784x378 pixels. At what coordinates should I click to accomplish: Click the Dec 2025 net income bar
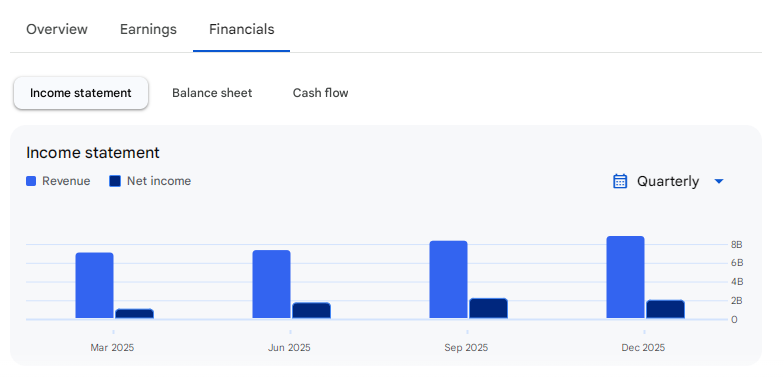tap(666, 309)
